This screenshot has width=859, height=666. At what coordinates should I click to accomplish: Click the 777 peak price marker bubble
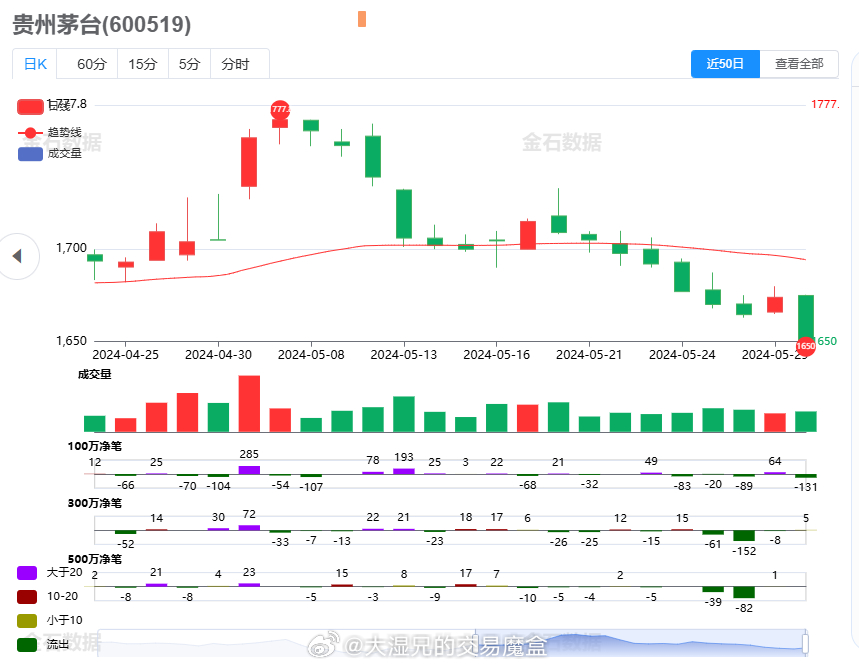pyautogui.click(x=279, y=109)
